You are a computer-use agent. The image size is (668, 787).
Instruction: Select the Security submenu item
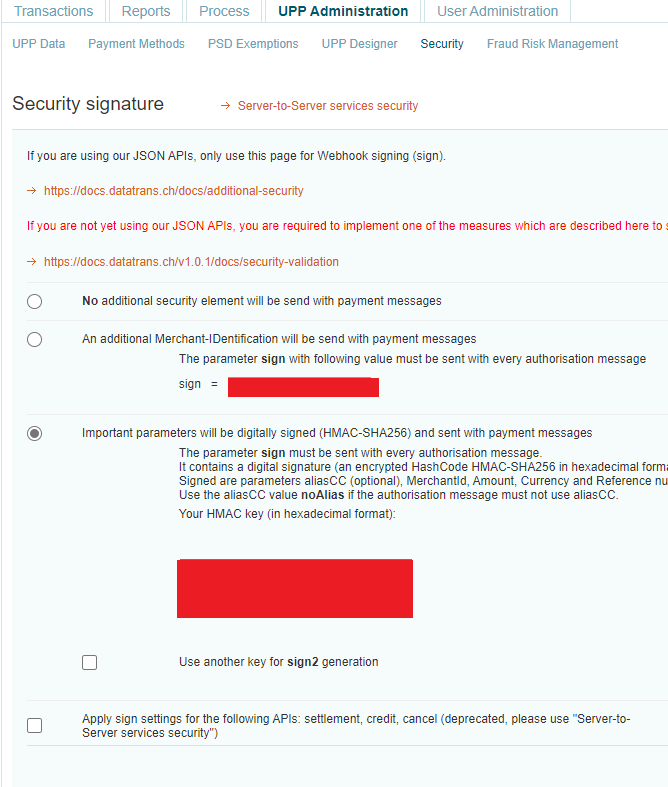(x=442, y=44)
